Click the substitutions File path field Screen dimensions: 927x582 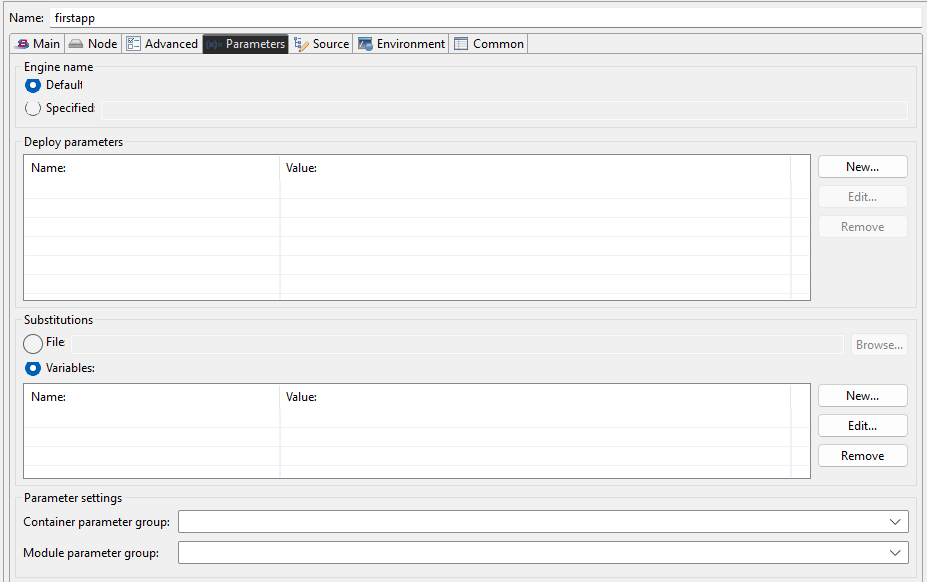457,344
